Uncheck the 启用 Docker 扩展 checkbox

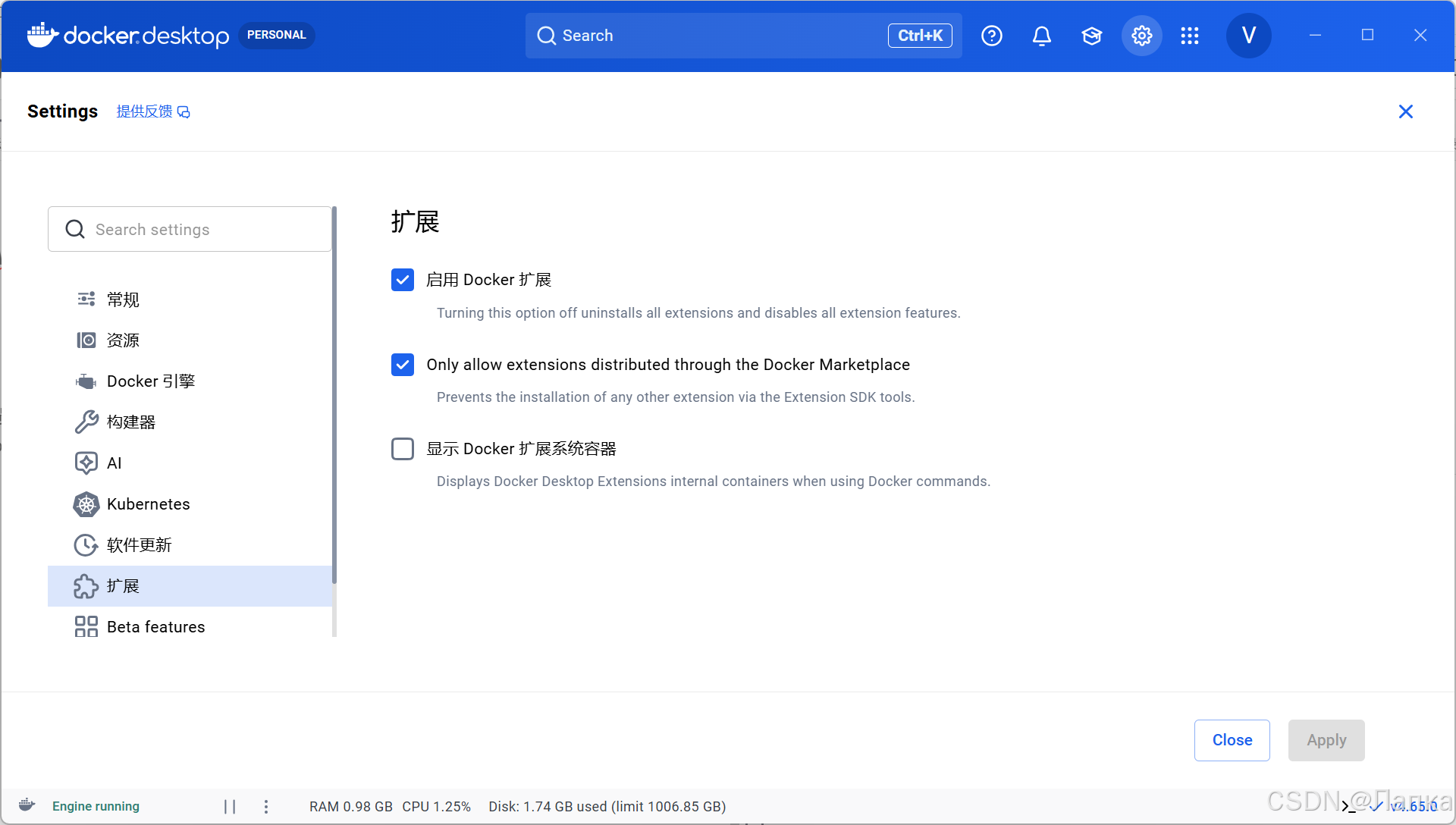click(x=403, y=280)
